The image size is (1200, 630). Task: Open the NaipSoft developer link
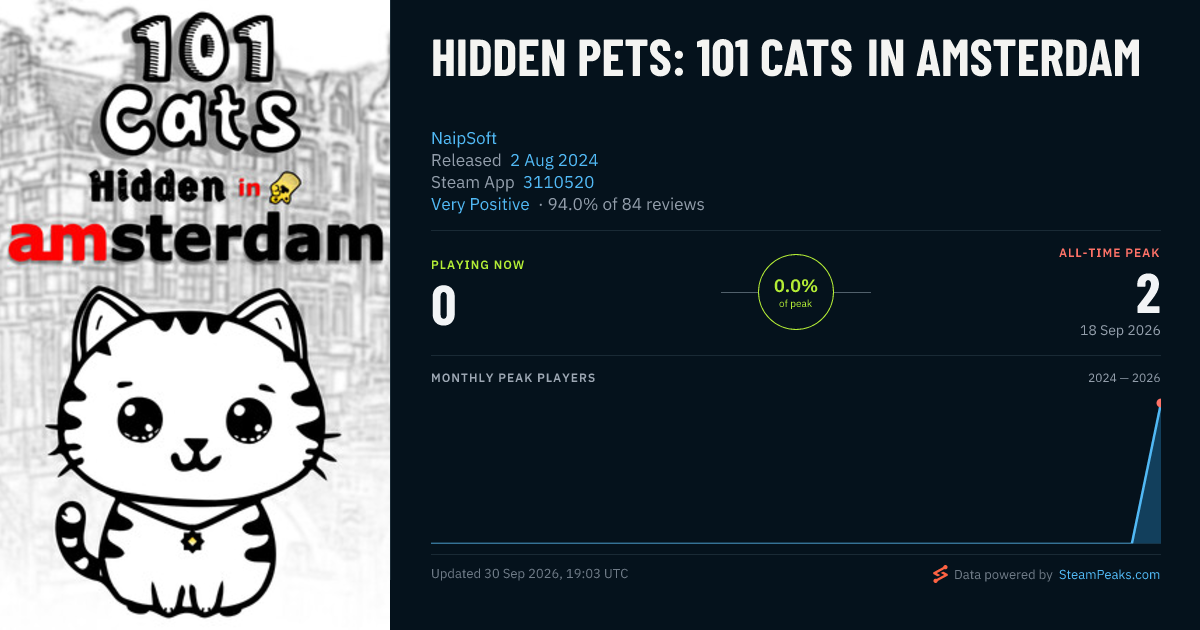(464, 138)
